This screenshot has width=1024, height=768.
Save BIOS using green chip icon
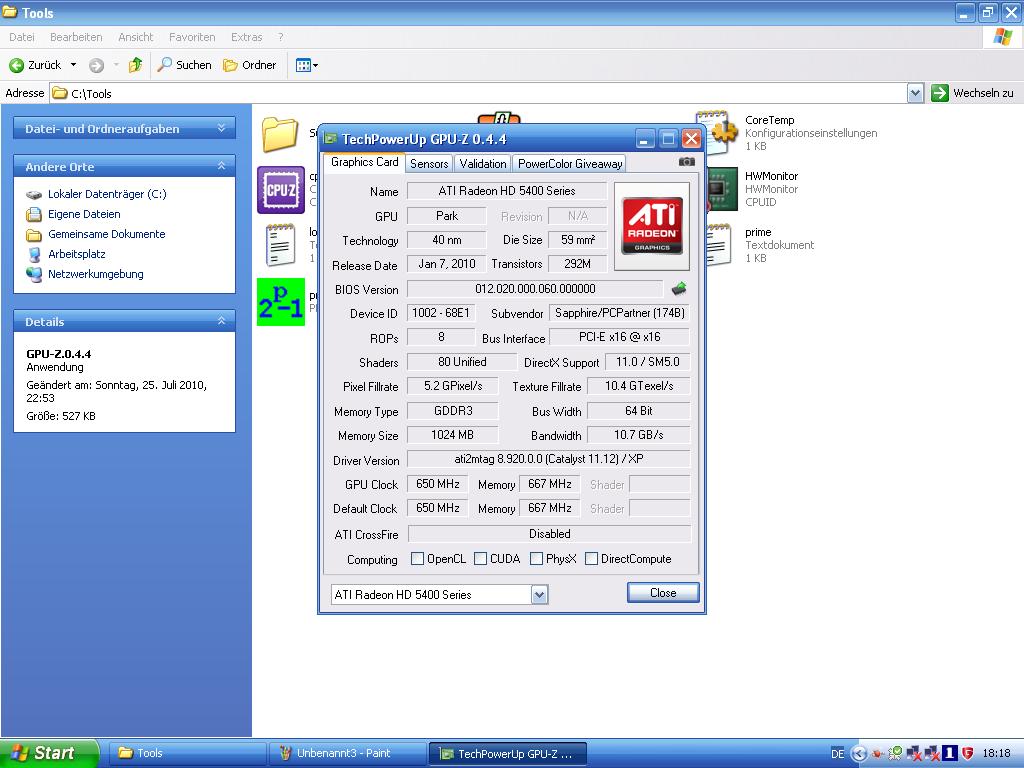679,288
